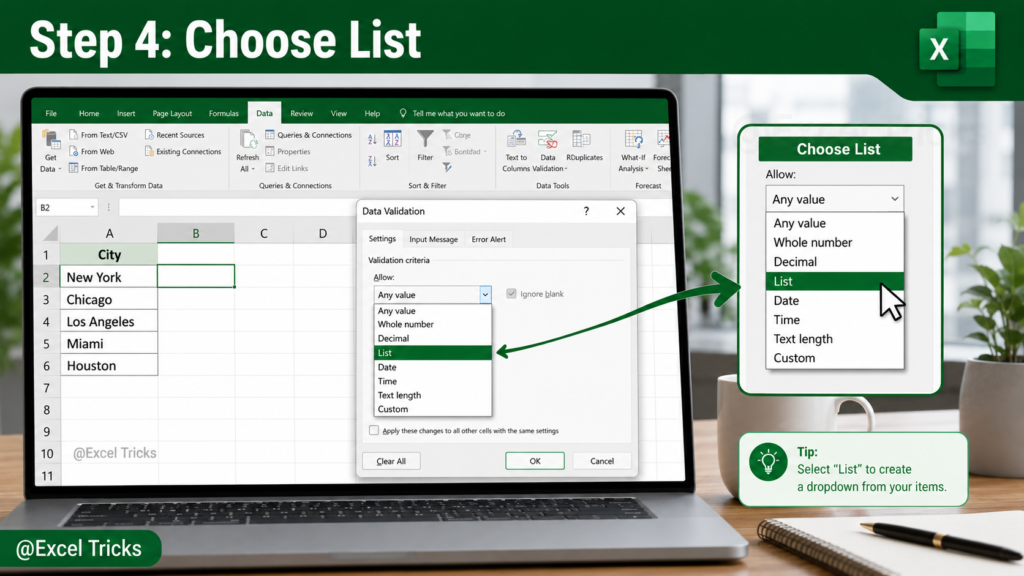Open the Get Data dropdown arrow

point(59,168)
